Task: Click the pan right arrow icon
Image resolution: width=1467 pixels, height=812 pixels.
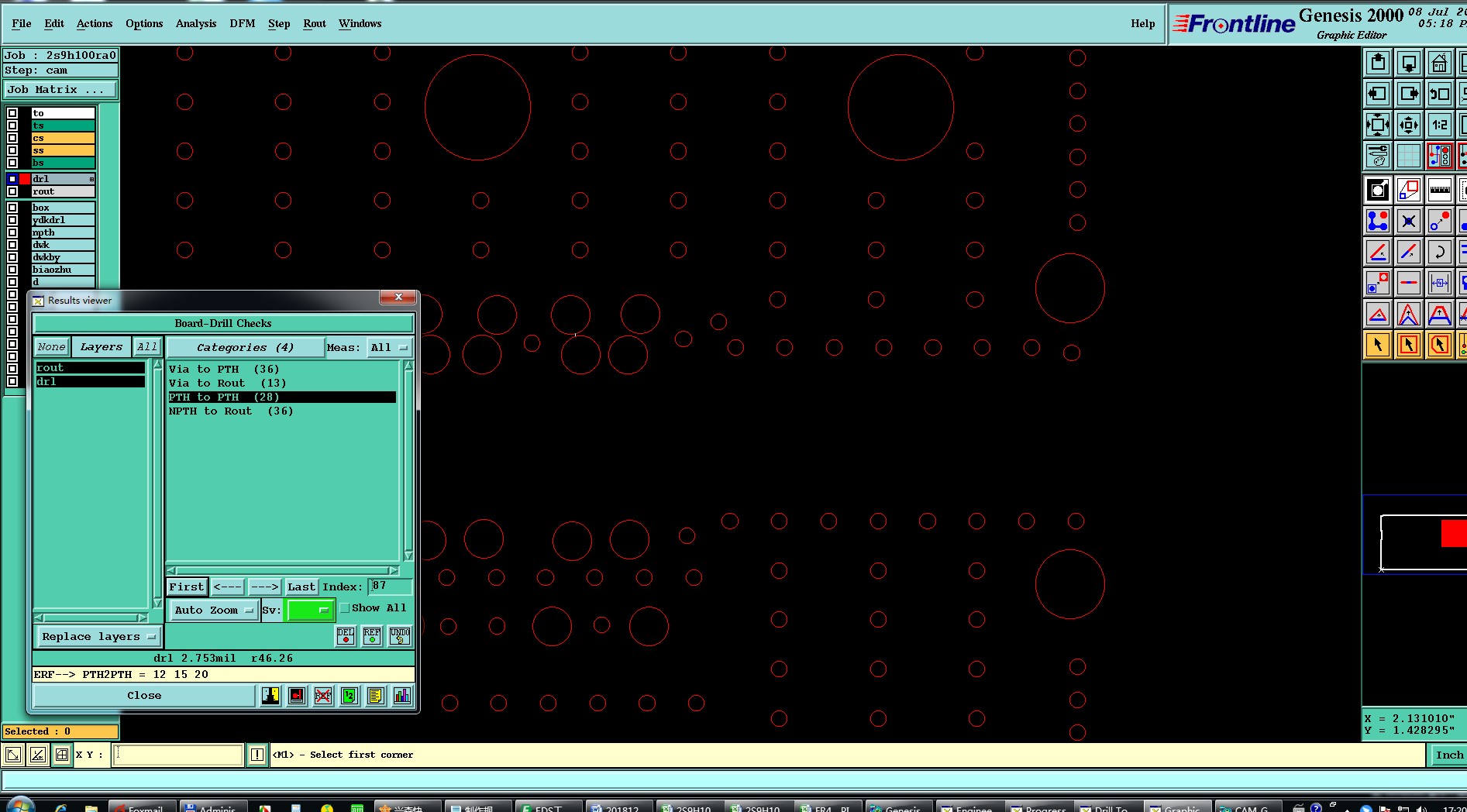Action: point(1409,94)
